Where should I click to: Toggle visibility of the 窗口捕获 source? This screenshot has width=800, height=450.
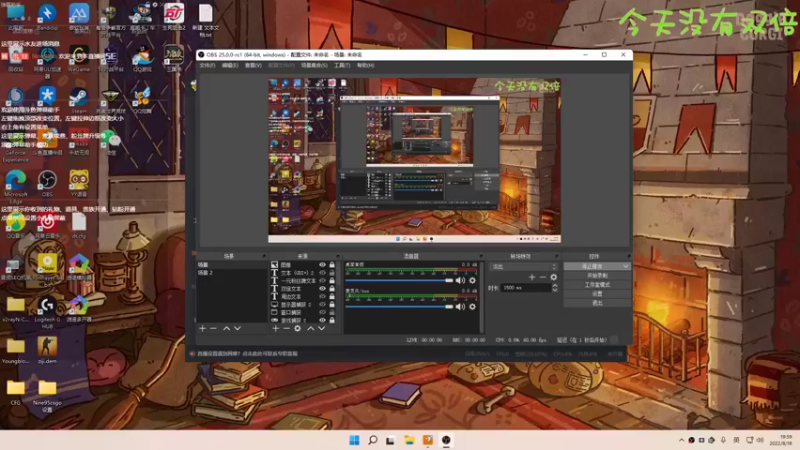click(322, 312)
